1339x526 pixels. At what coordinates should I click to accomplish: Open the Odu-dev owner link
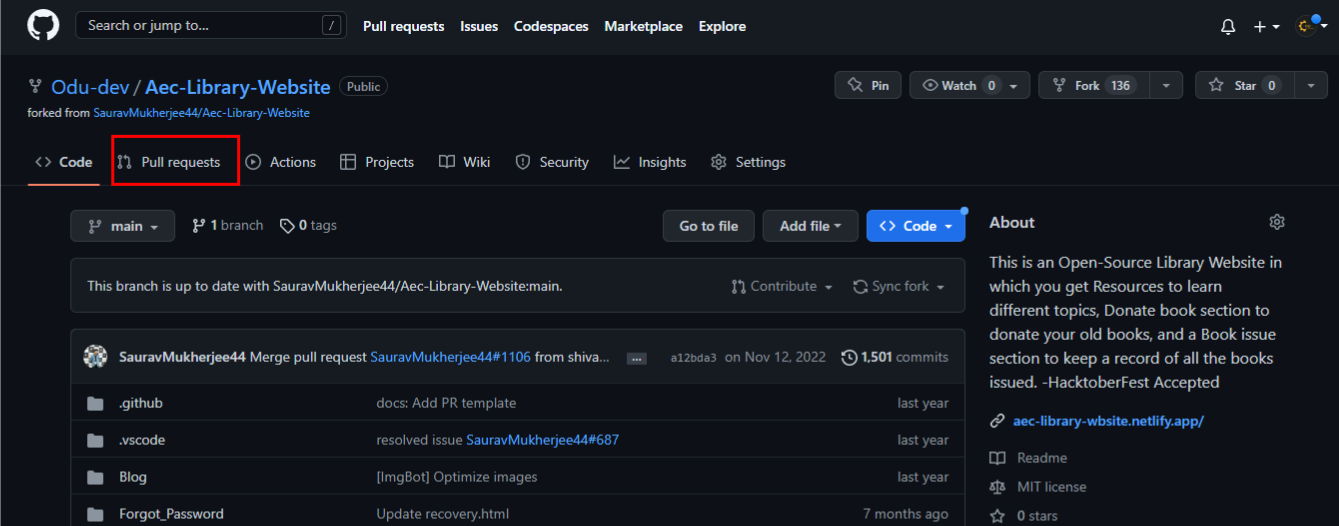[89, 87]
